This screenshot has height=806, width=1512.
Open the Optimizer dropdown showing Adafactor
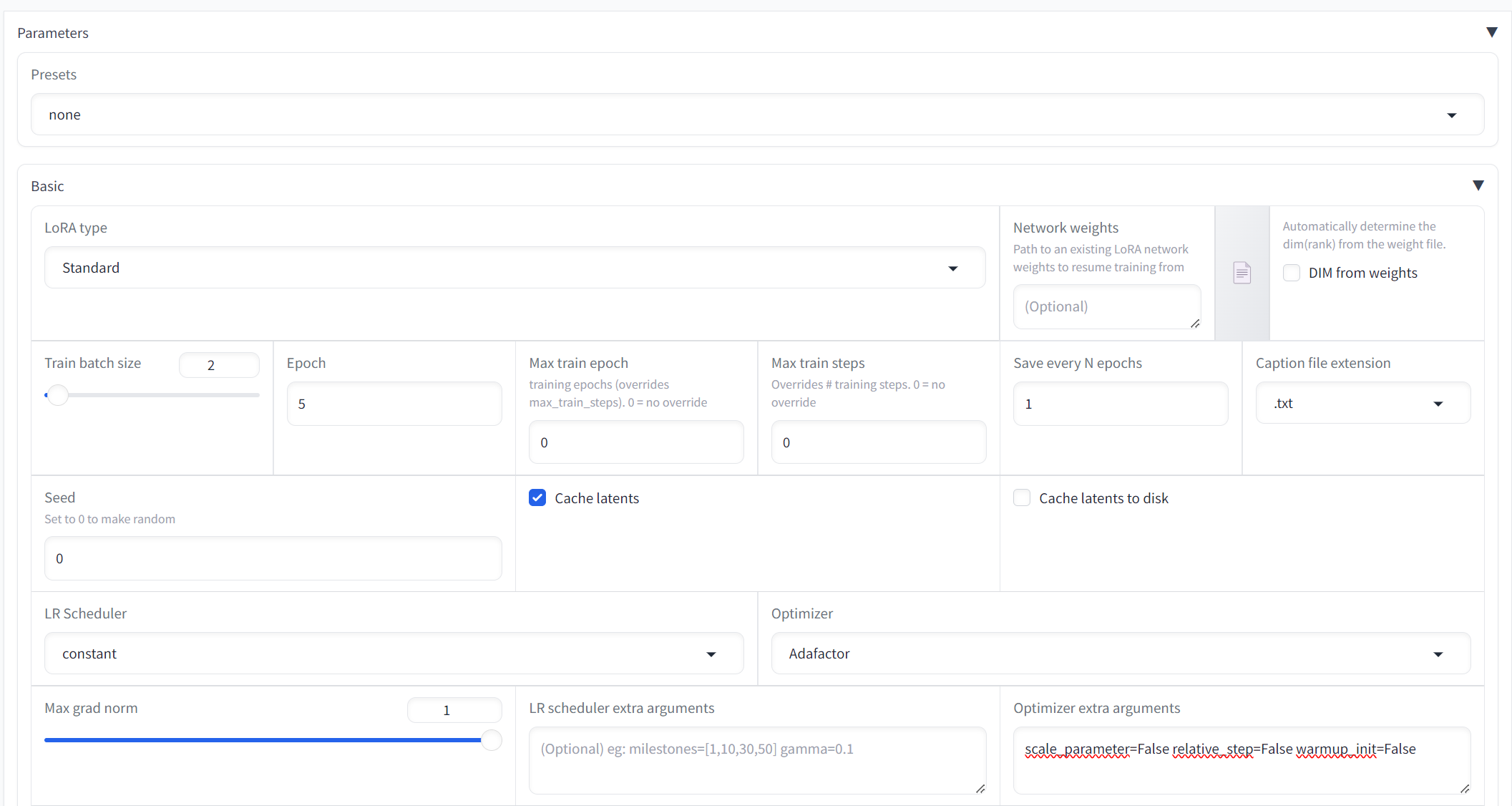pyautogui.click(x=1120, y=654)
